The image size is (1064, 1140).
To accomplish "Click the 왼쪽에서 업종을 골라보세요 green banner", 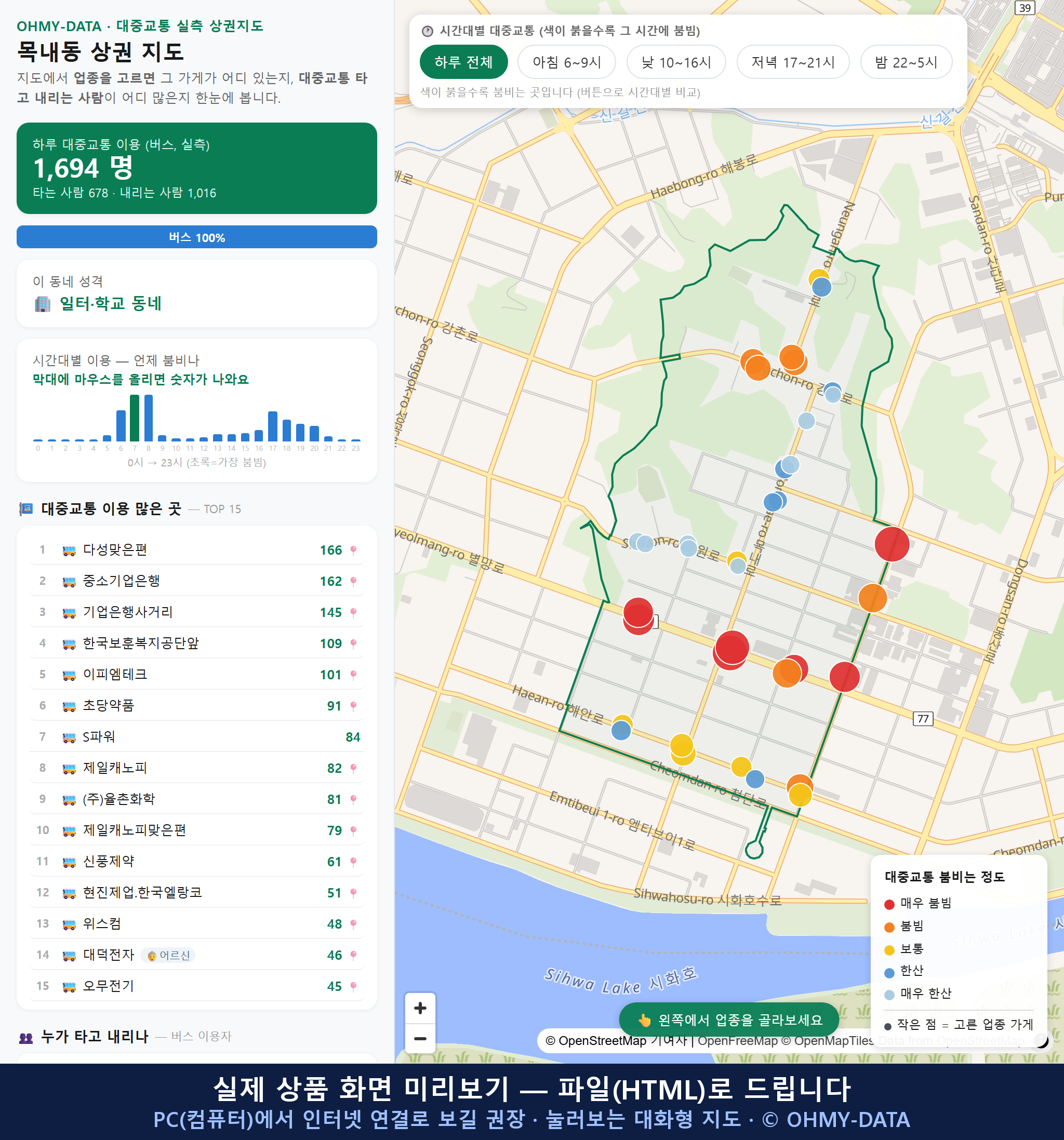I will 729,1020.
